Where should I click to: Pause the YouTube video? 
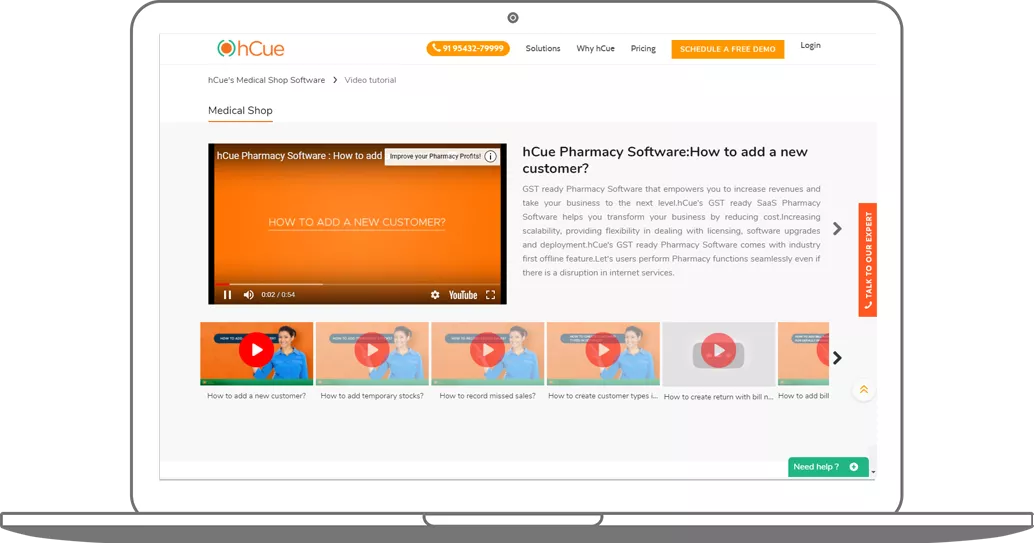point(227,295)
